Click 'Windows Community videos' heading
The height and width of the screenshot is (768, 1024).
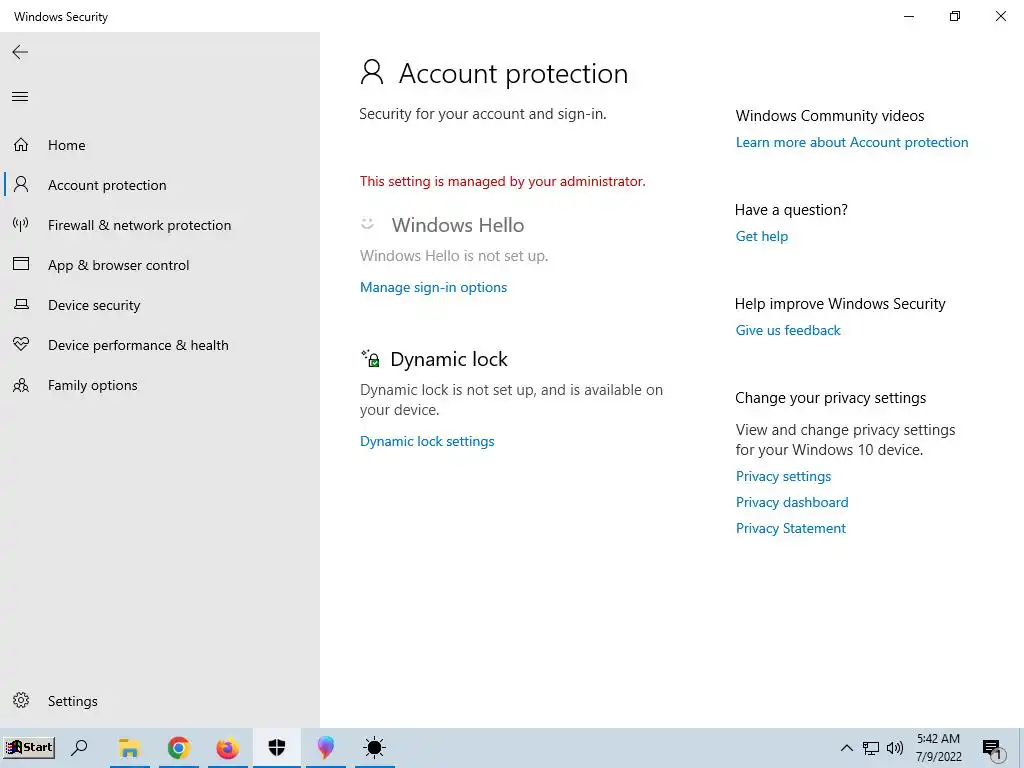click(x=830, y=116)
